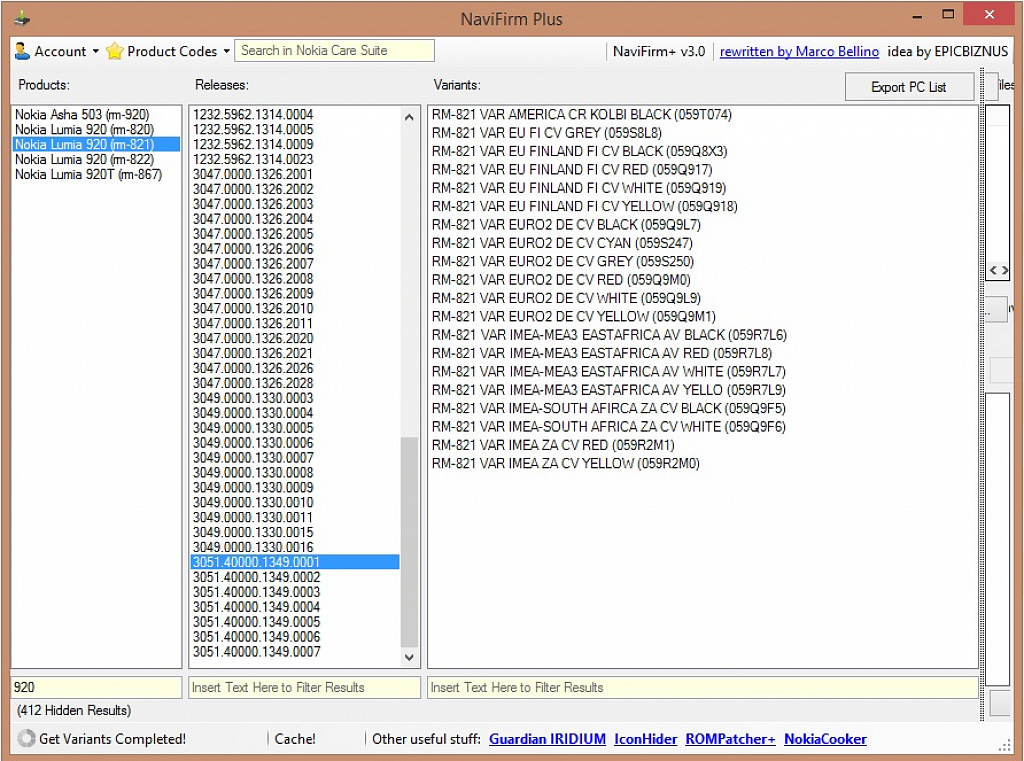Select variant IMEA-MEA3 EASTAFRICA AV YELLO
The width and height of the screenshot is (1024, 761).
(x=703, y=389)
